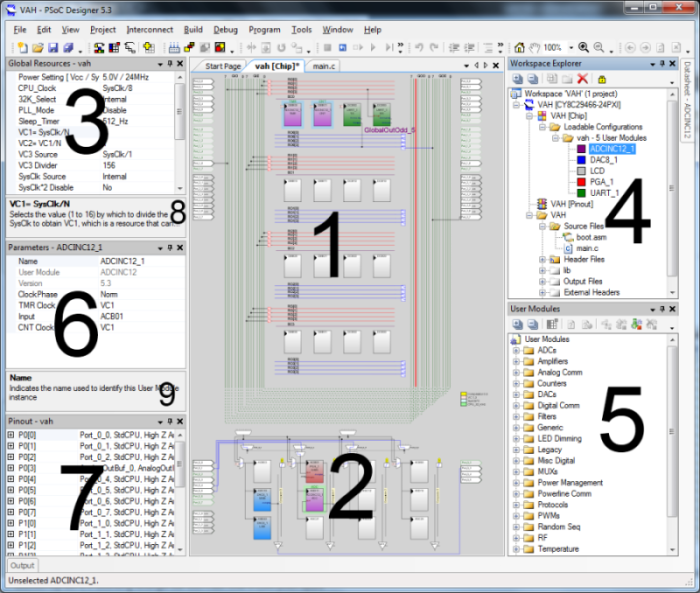Click the Navigate Forward round arrow
Image resolution: width=700 pixels, height=593 pixels.
click(645, 47)
